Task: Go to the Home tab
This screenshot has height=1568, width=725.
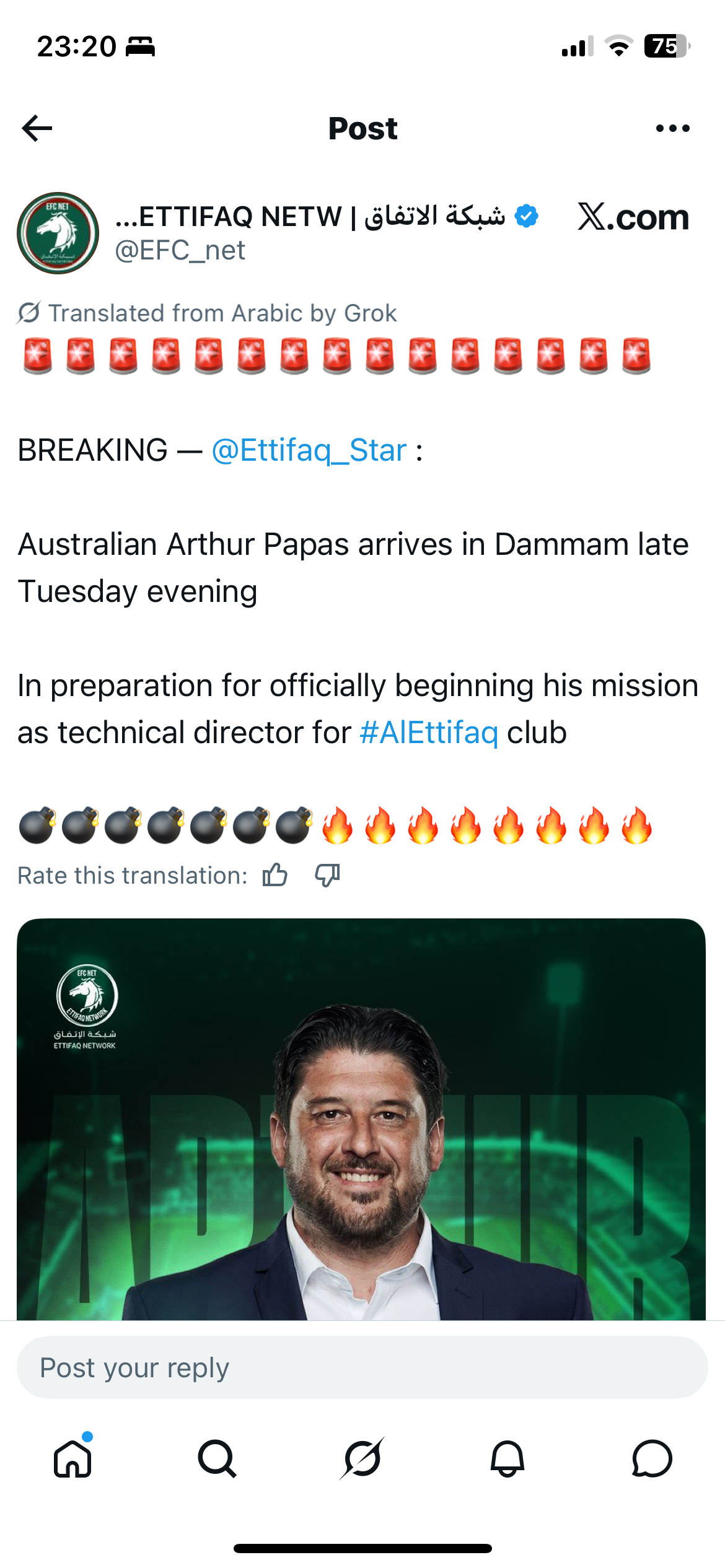Action: point(73,1458)
